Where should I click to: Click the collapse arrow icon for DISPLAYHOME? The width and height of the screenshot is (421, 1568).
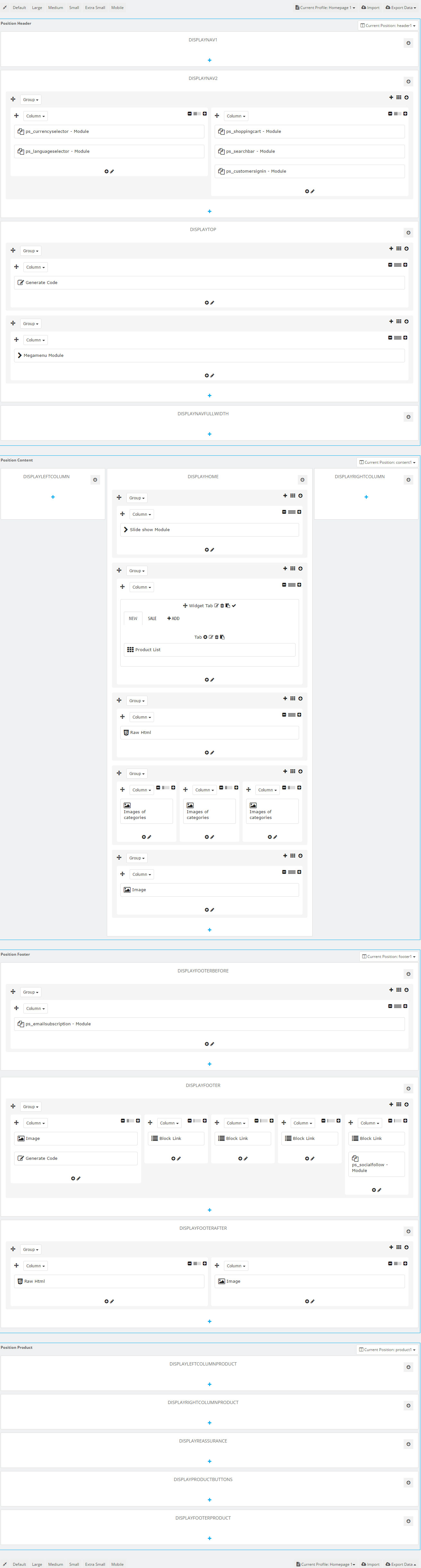pos(302,480)
